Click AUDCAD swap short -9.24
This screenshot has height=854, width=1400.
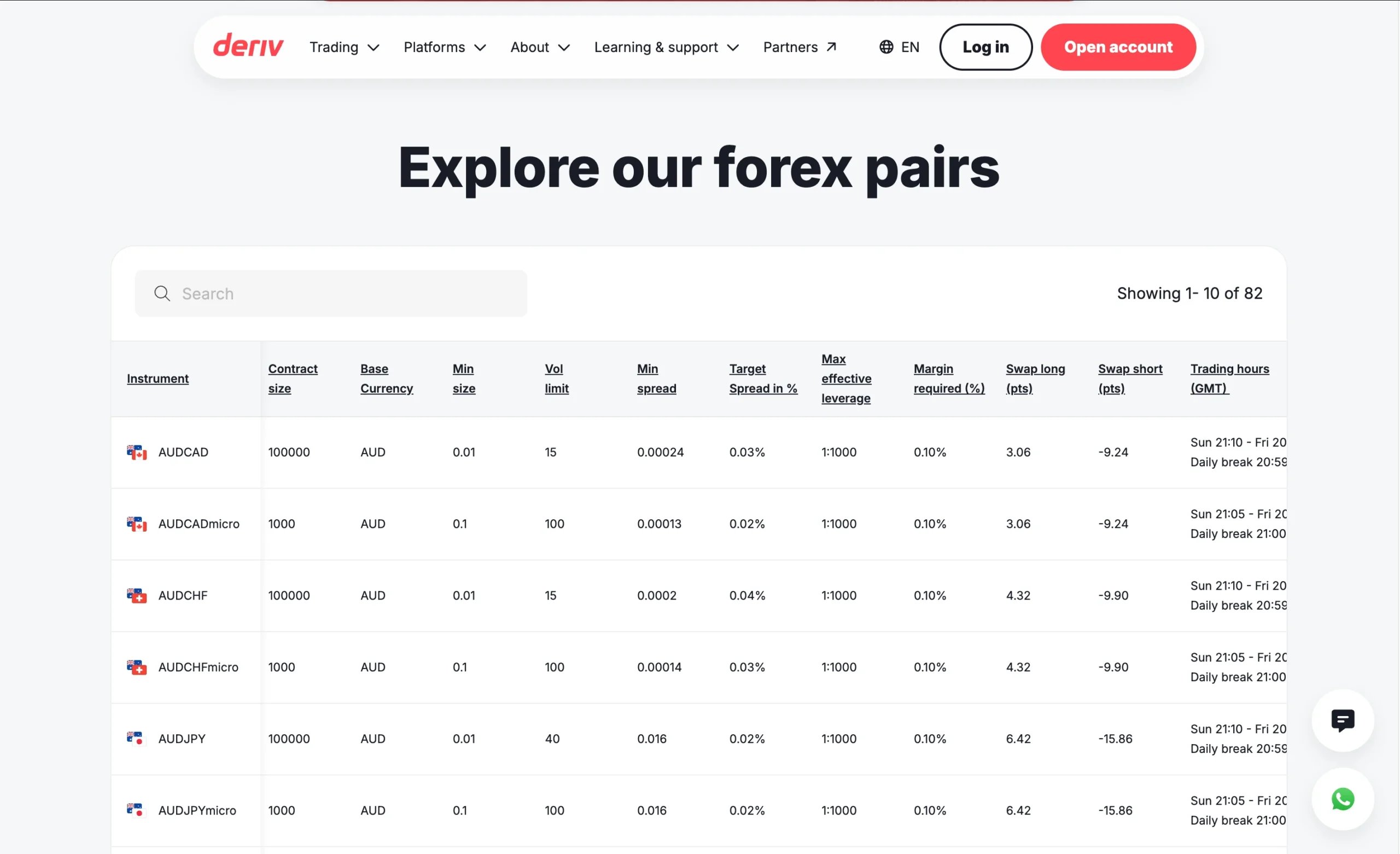pyautogui.click(x=1112, y=452)
